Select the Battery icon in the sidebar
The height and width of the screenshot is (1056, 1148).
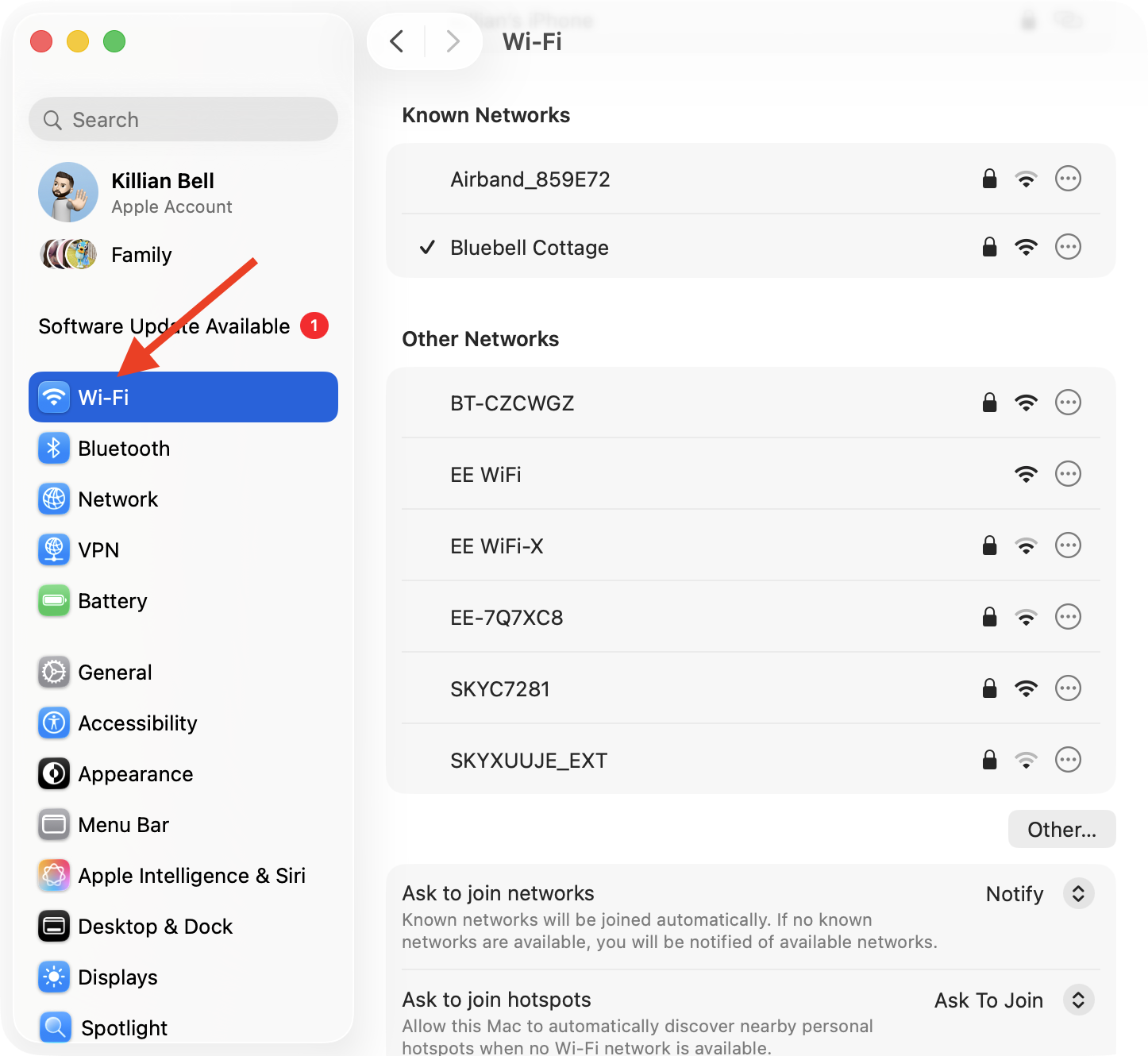pyautogui.click(x=53, y=601)
